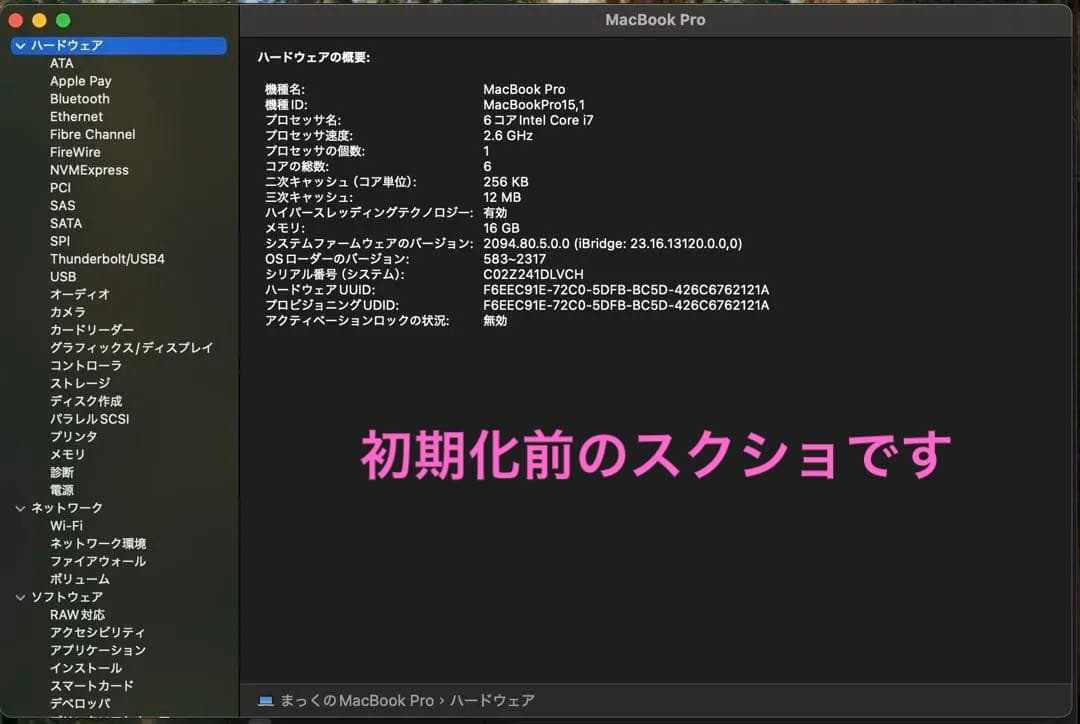Image resolution: width=1080 pixels, height=724 pixels.
Task: Select 電源 in the sidebar
Action: click(61, 490)
